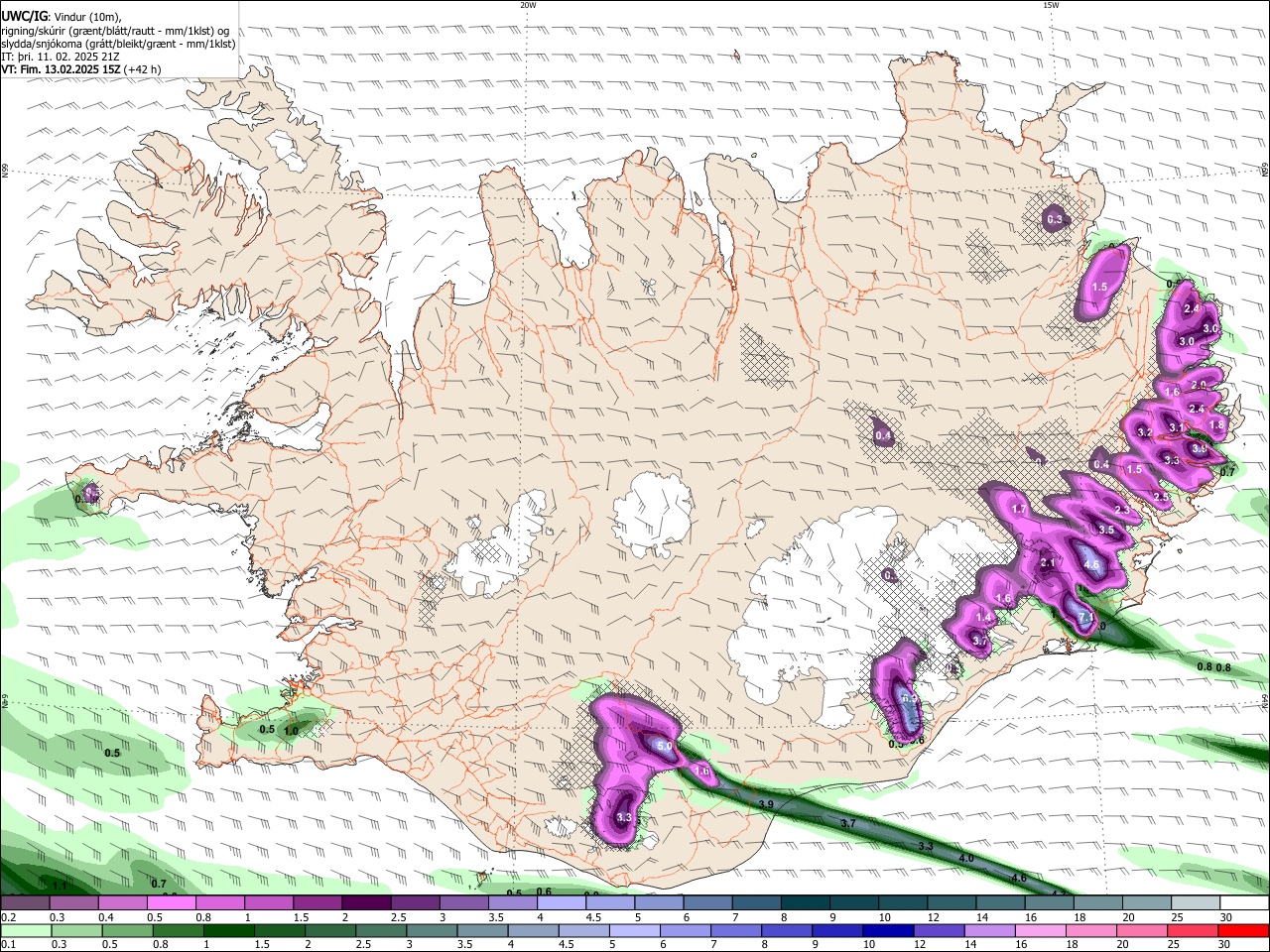Click the 2.1 precipitation value on the map
The width and height of the screenshot is (1270, 952).
tap(1048, 563)
